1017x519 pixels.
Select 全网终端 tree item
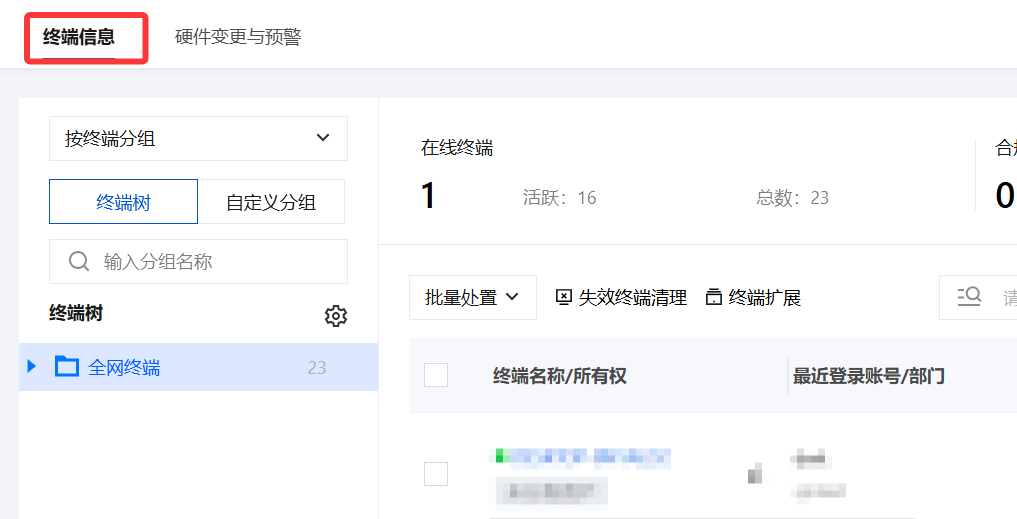[198, 367]
